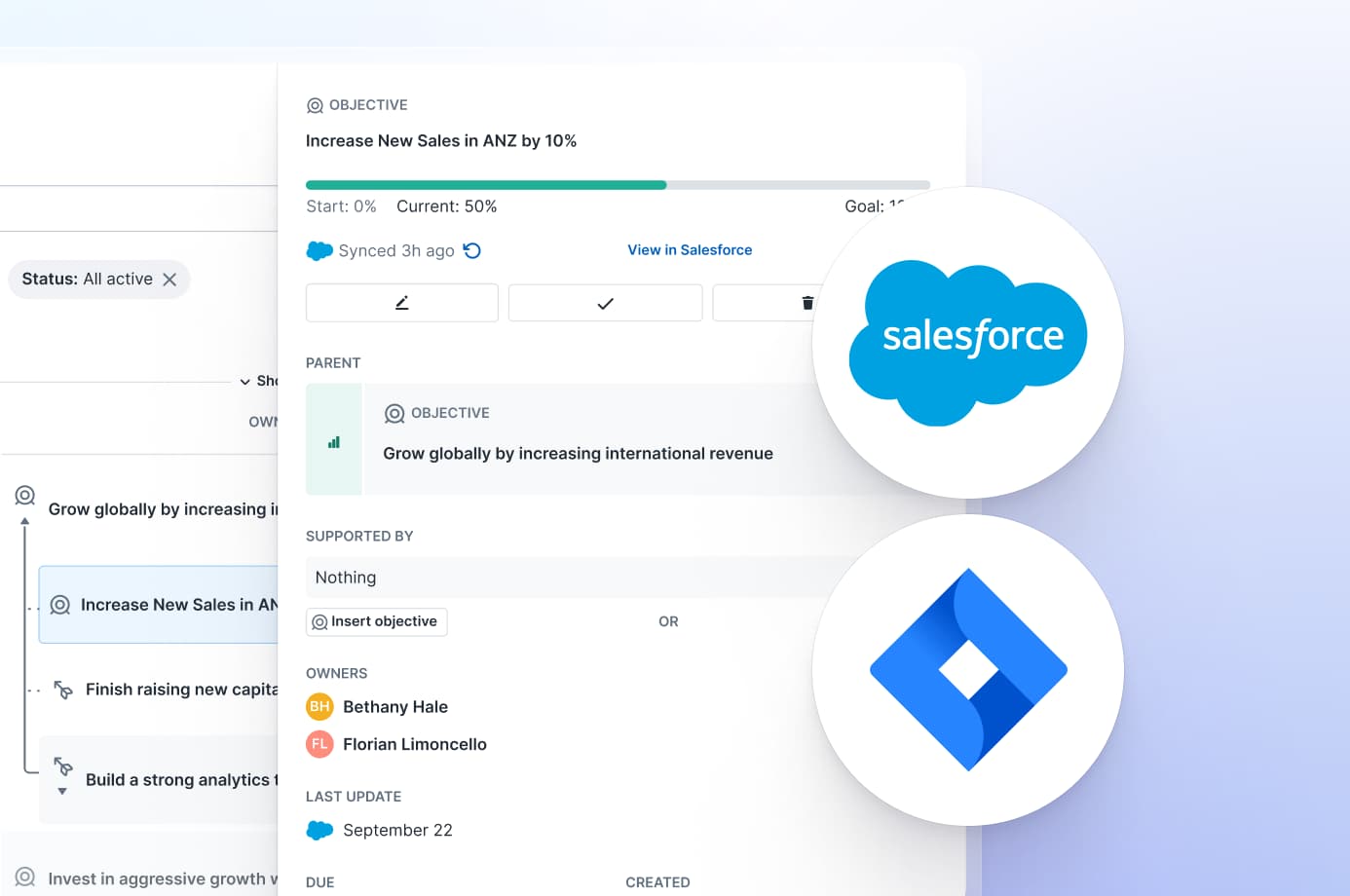Click the Salesforce cloud logo
Screen dimensions: 1350x896
coord(968,336)
